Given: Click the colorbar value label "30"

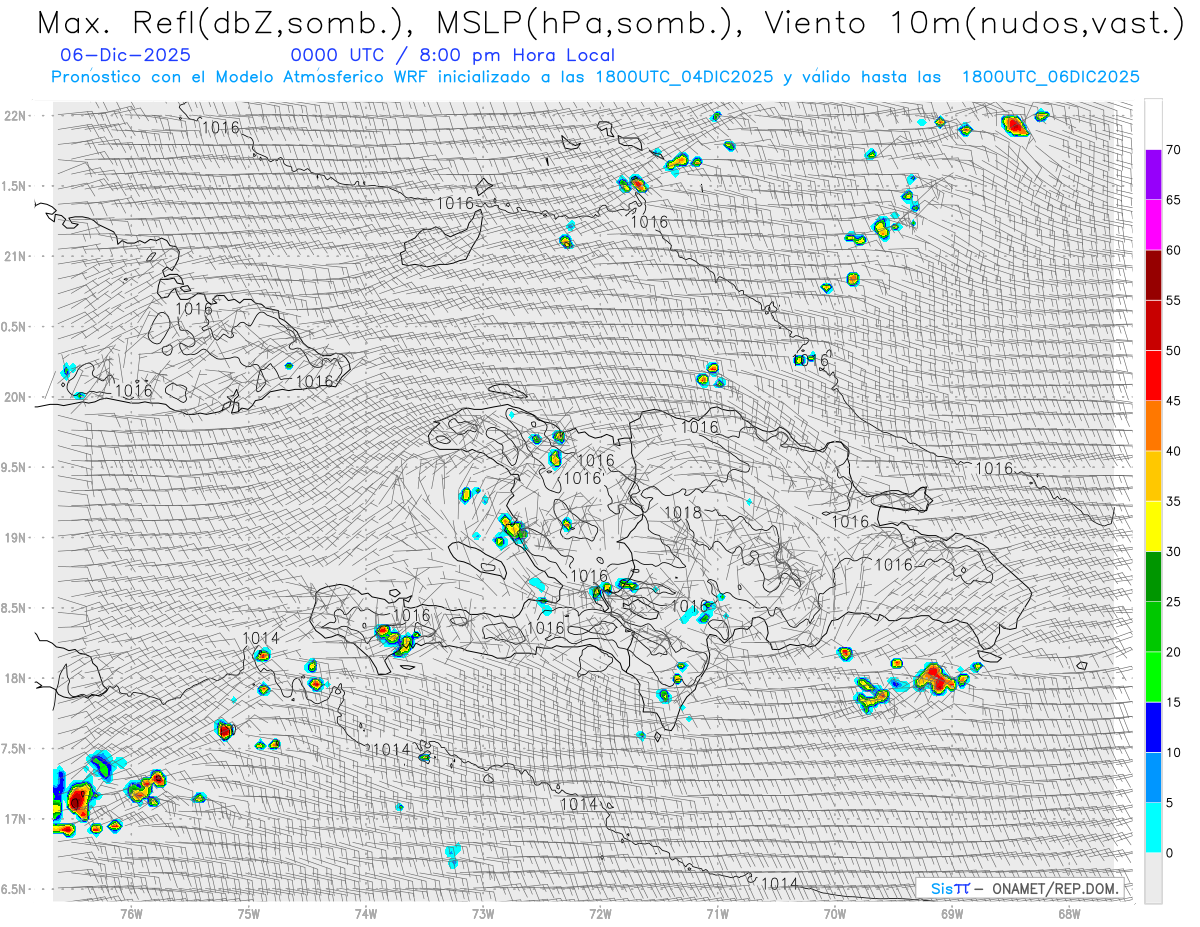Looking at the screenshot, I should [x=1173, y=551].
